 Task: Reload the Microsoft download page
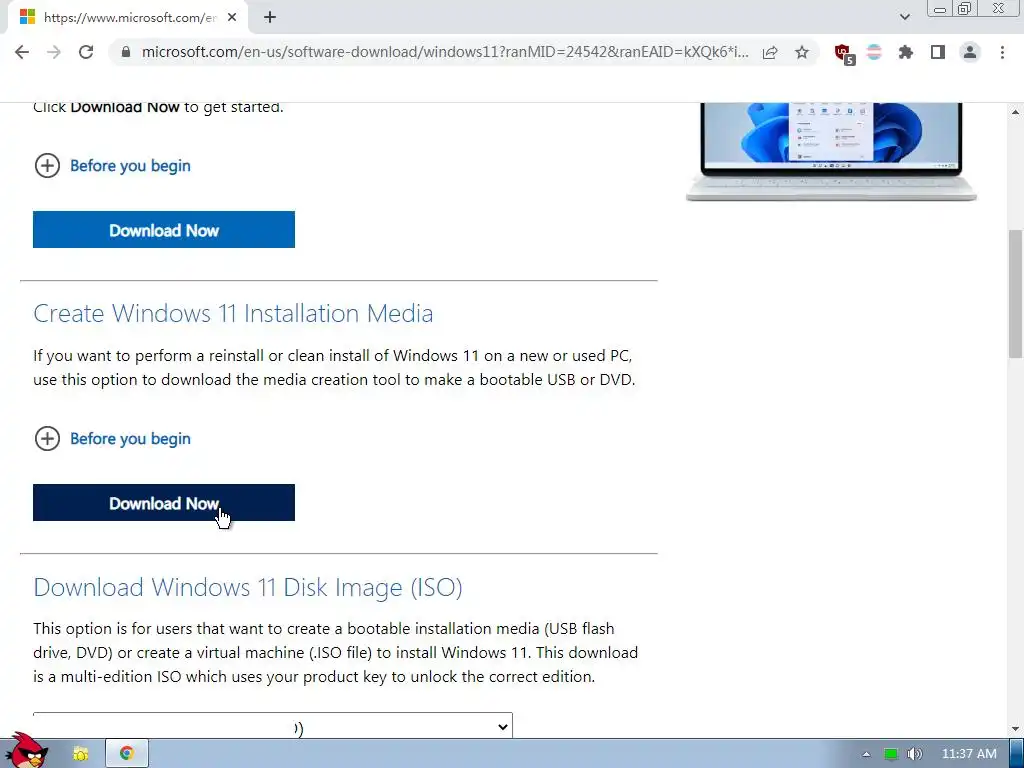point(86,52)
